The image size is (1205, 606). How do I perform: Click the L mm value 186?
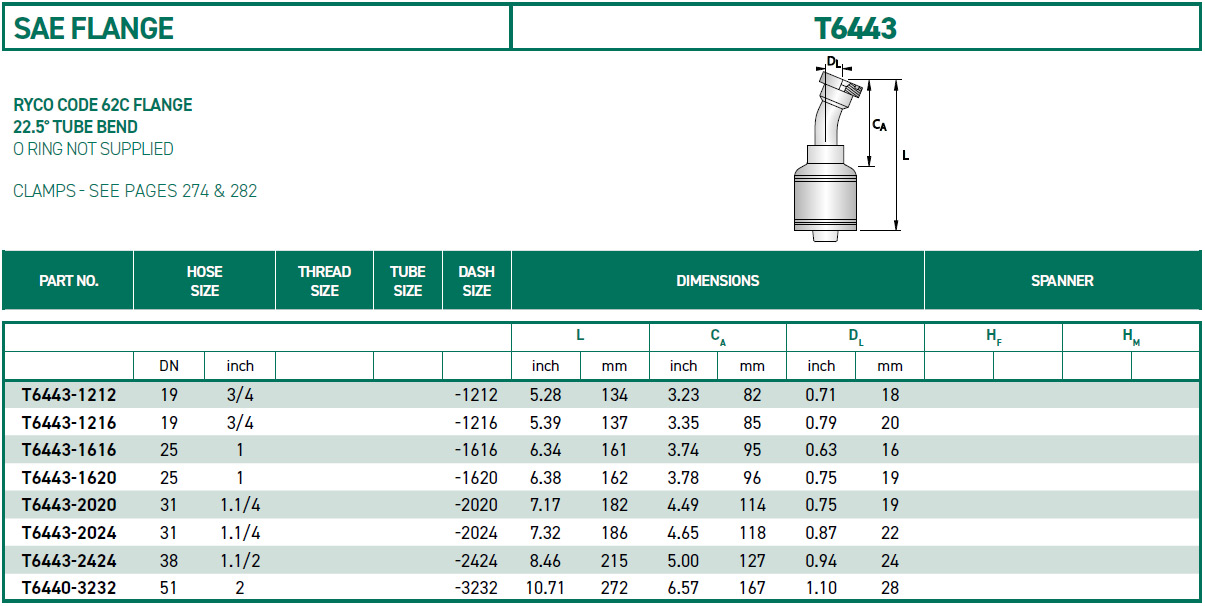coord(614,532)
